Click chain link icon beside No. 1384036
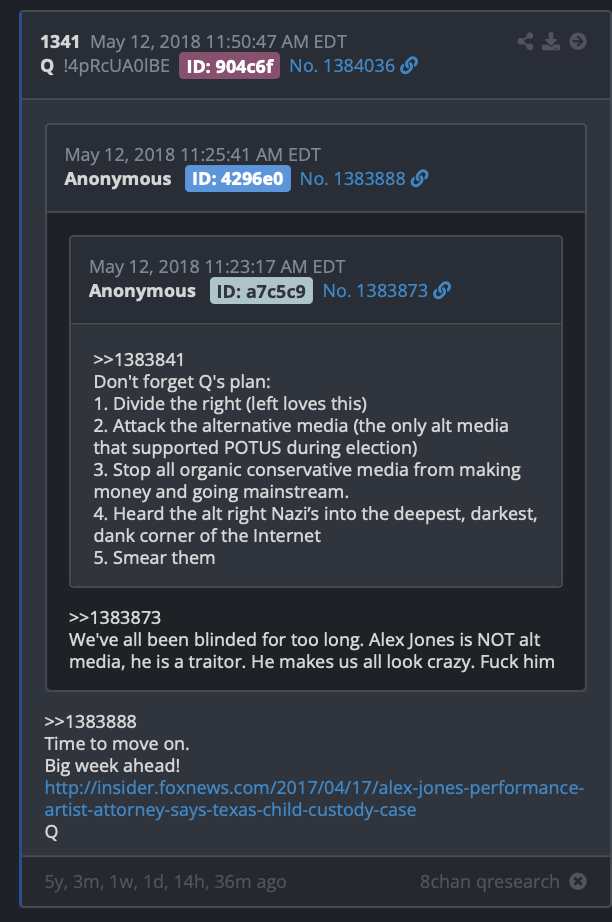 409,66
